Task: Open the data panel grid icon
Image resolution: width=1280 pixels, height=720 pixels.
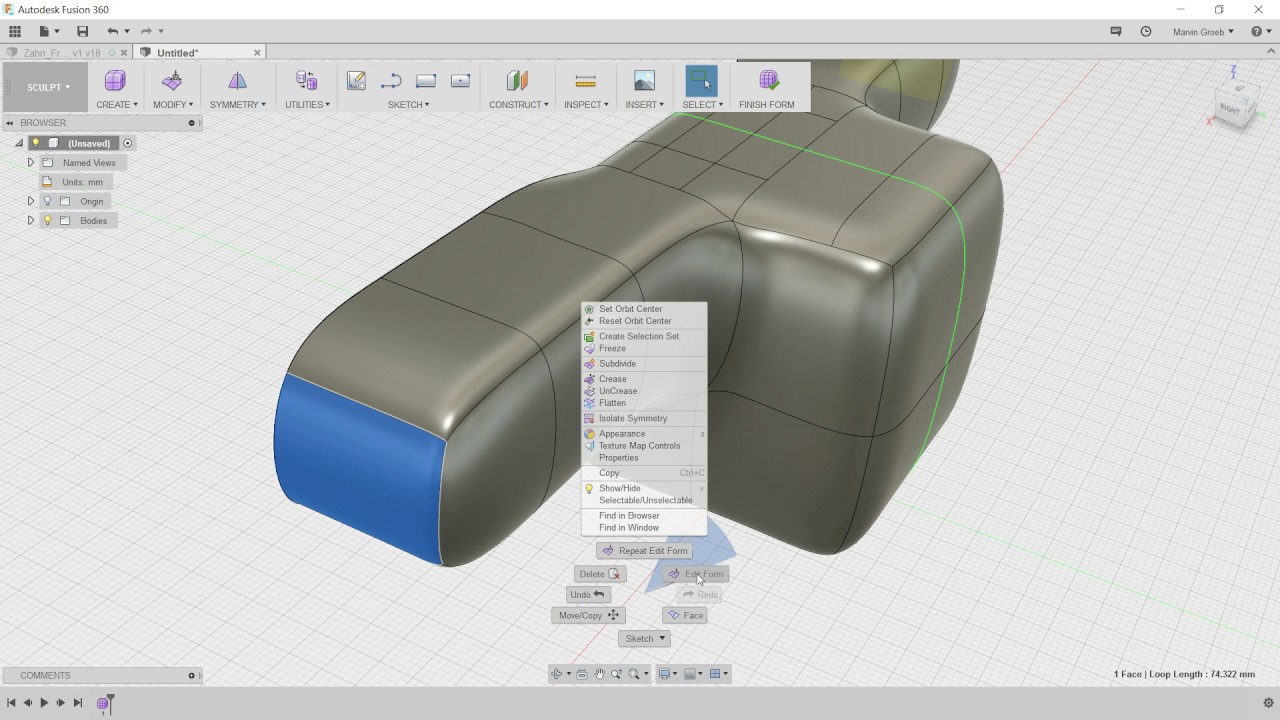Action: point(15,32)
